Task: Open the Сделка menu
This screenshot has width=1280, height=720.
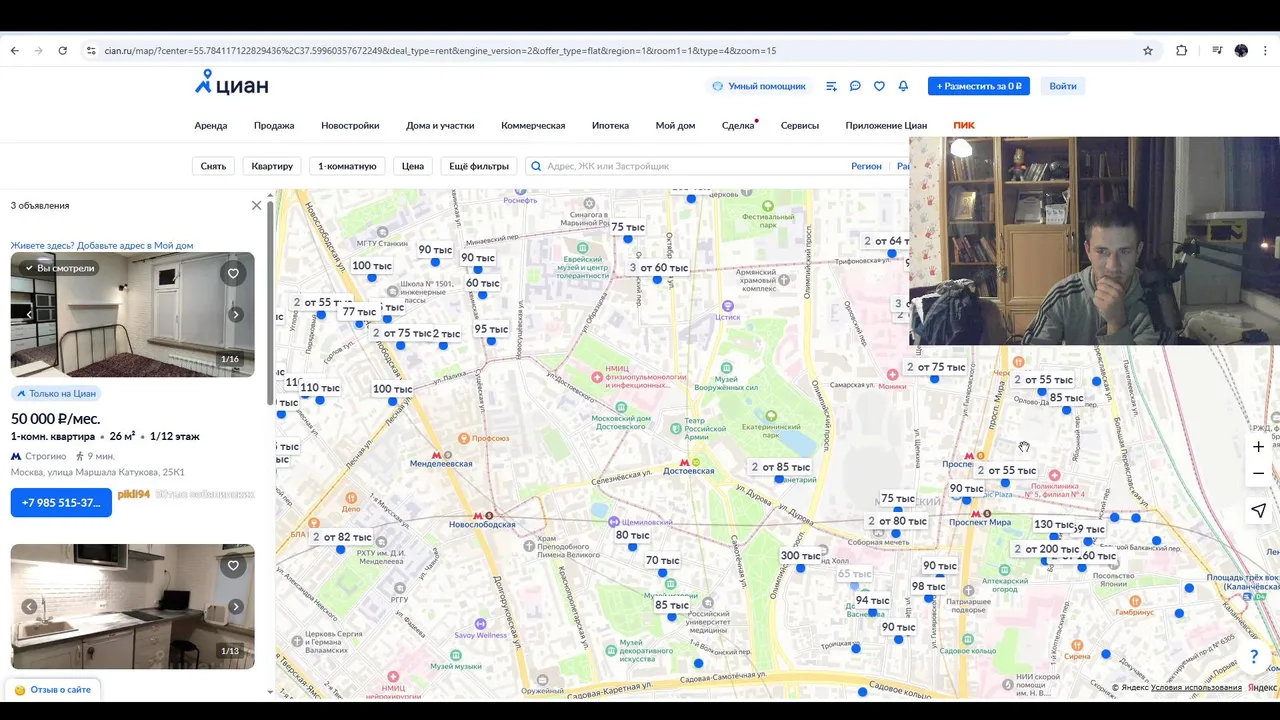Action: click(x=738, y=125)
